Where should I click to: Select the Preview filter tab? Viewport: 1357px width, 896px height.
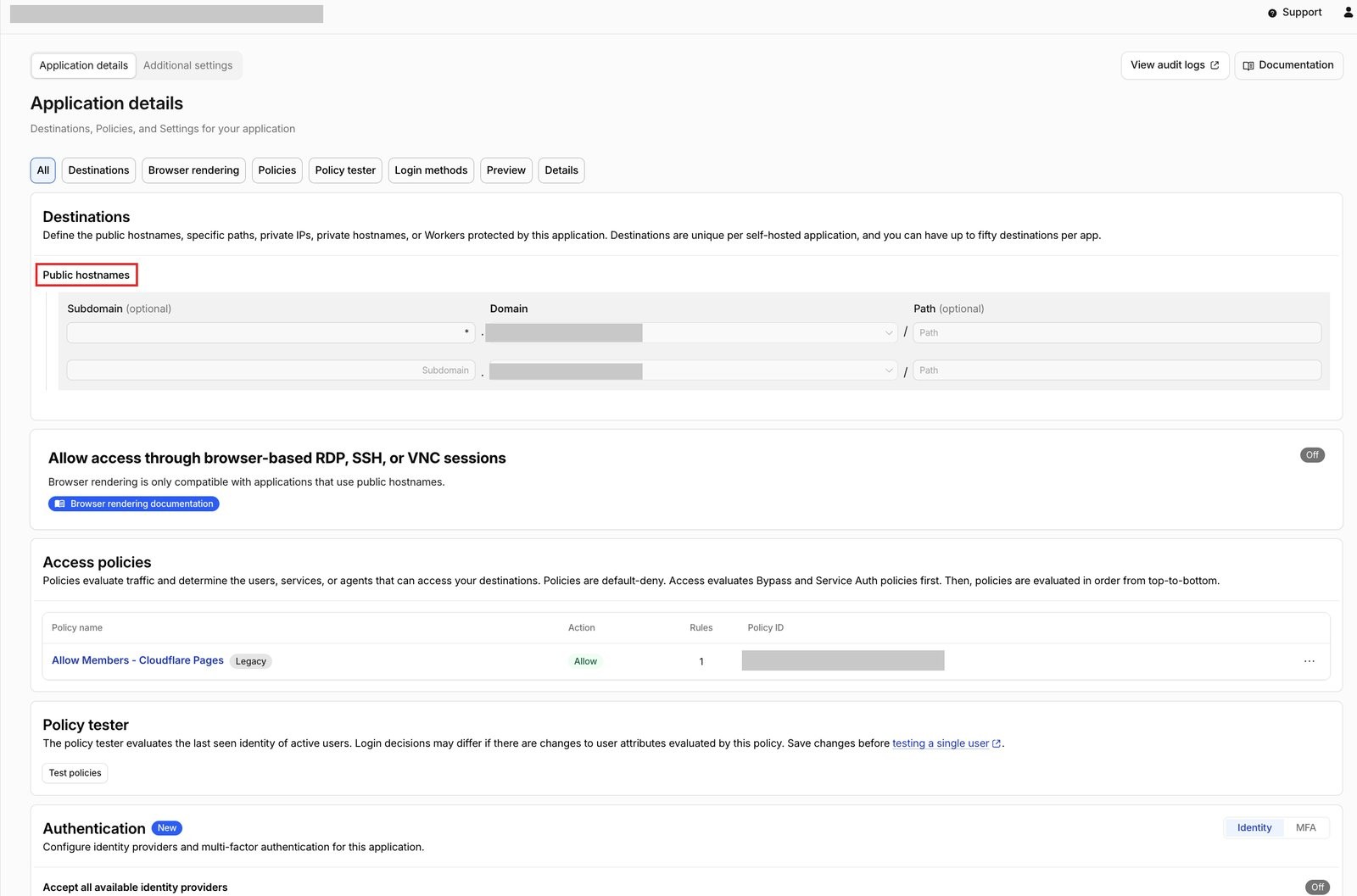(506, 170)
